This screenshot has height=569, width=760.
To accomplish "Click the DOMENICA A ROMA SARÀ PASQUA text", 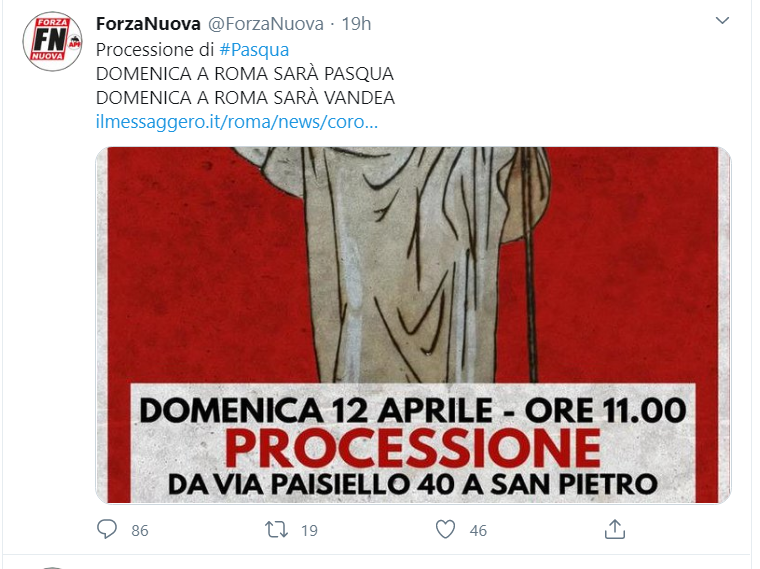I will click(x=245, y=74).
